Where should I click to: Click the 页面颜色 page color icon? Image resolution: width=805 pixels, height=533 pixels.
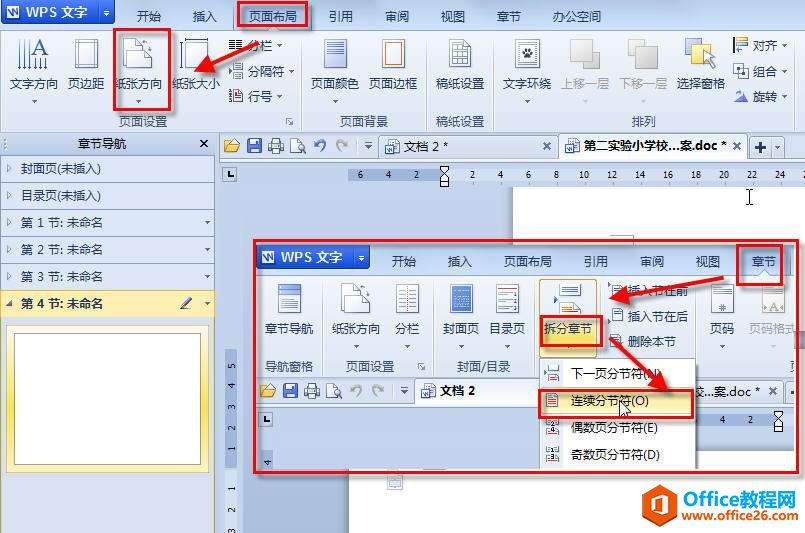click(x=335, y=54)
